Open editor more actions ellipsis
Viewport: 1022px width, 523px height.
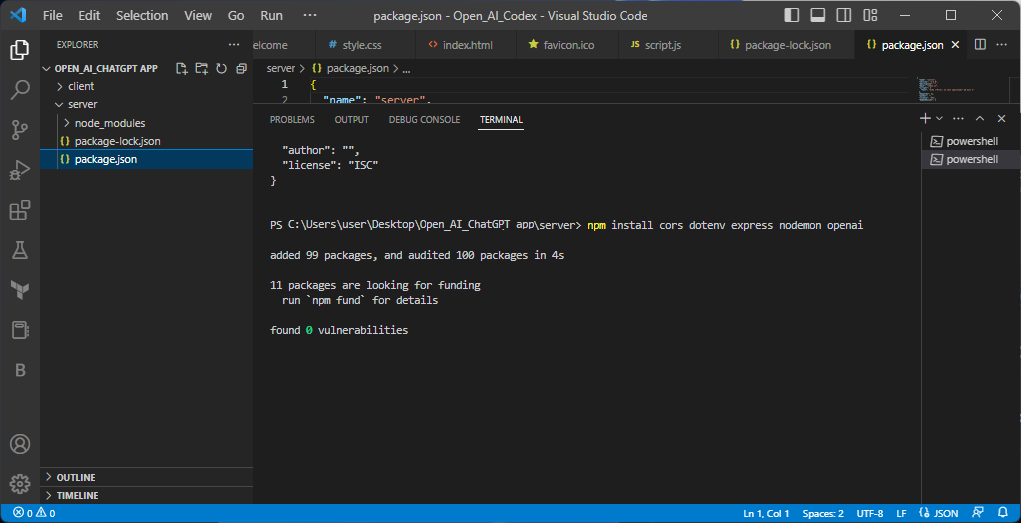(1002, 44)
